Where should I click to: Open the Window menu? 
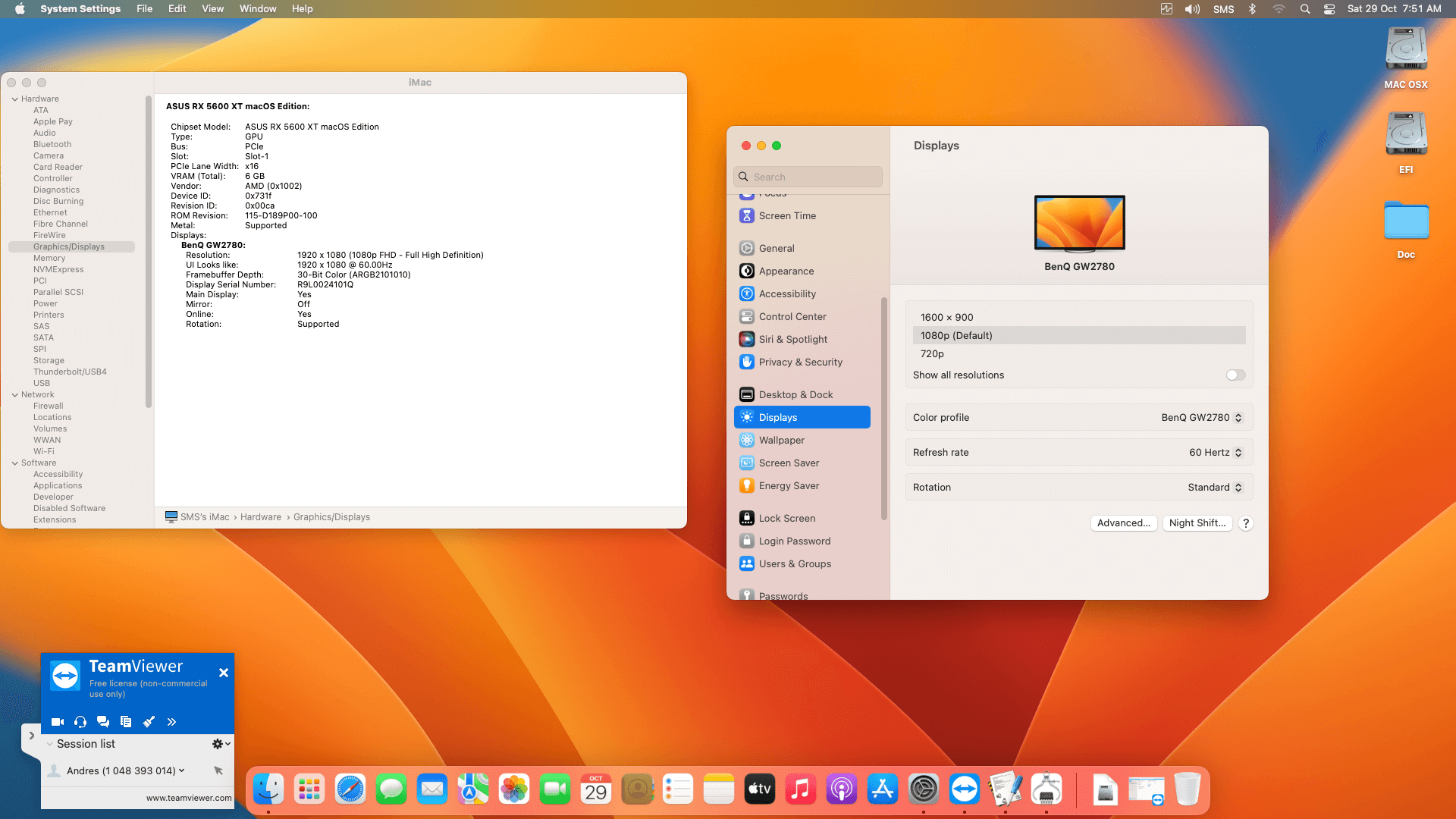tap(258, 9)
